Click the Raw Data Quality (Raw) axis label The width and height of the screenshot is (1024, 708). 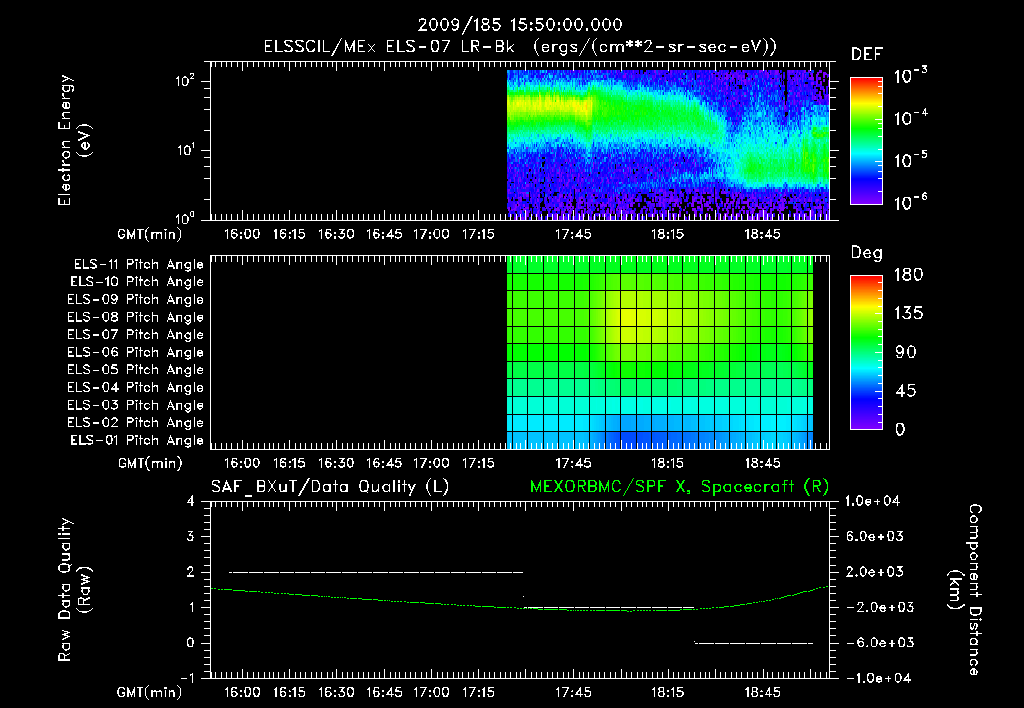74,590
